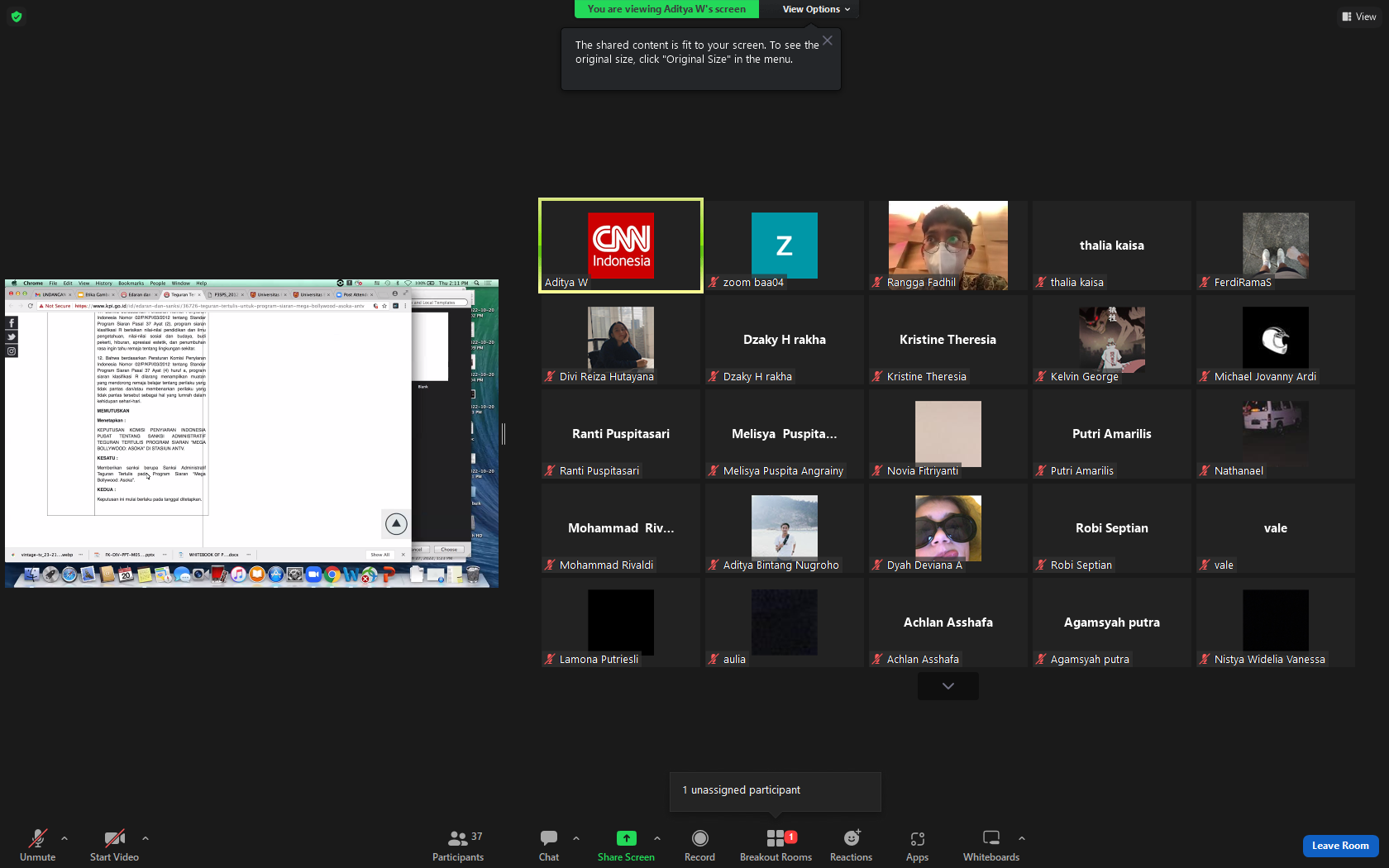Select thalia kaisa's participant tile

point(1112,246)
